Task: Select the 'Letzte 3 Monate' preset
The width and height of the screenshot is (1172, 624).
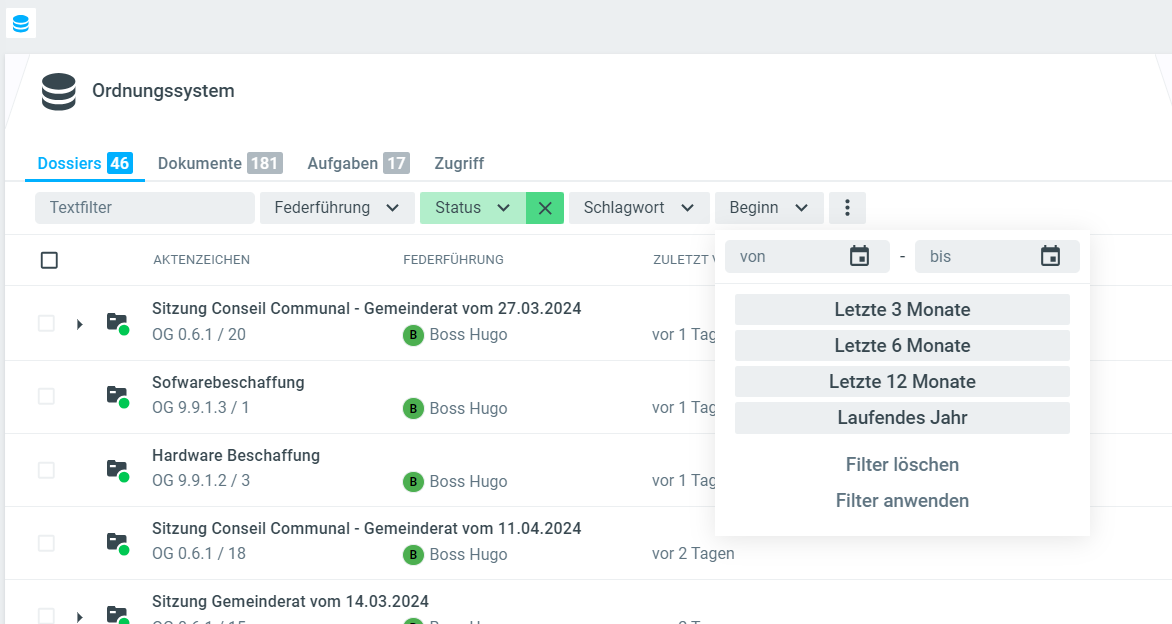Action: pyautogui.click(x=902, y=310)
